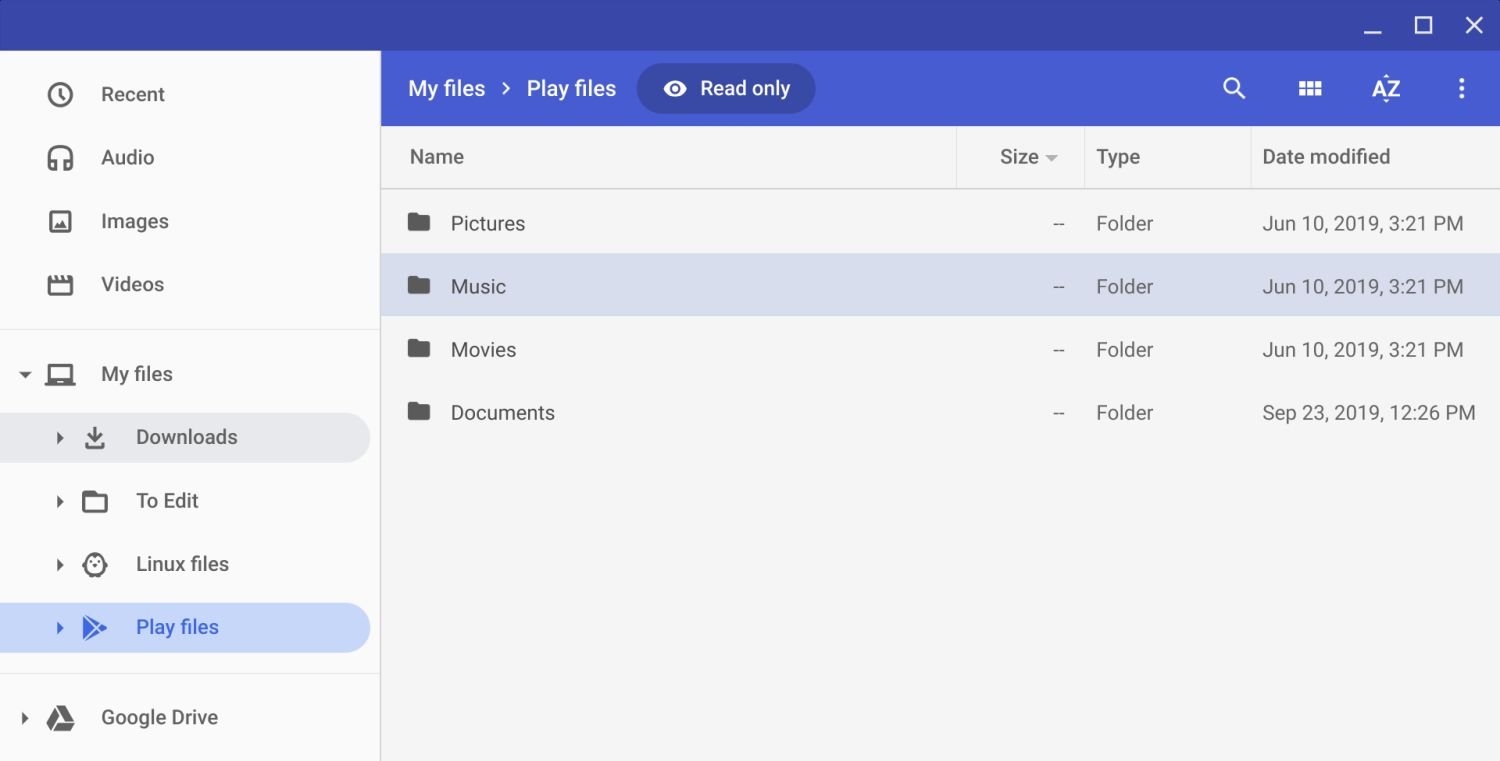Image resolution: width=1500 pixels, height=761 pixels.
Task: Select the Audio headphones entry
Action: [127, 157]
